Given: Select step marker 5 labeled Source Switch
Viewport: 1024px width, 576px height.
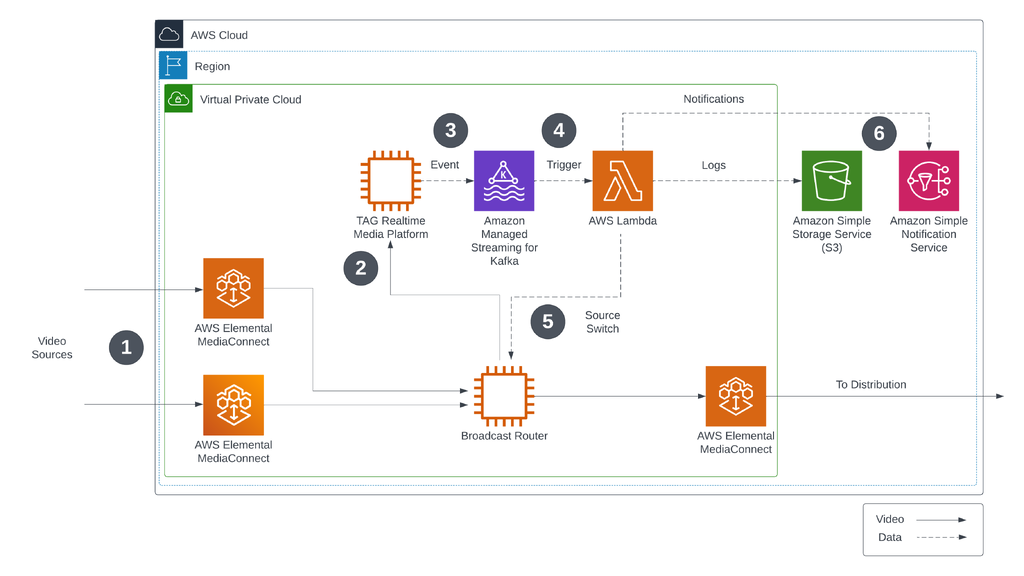Looking at the screenshot, I should (x=547, y=322).
